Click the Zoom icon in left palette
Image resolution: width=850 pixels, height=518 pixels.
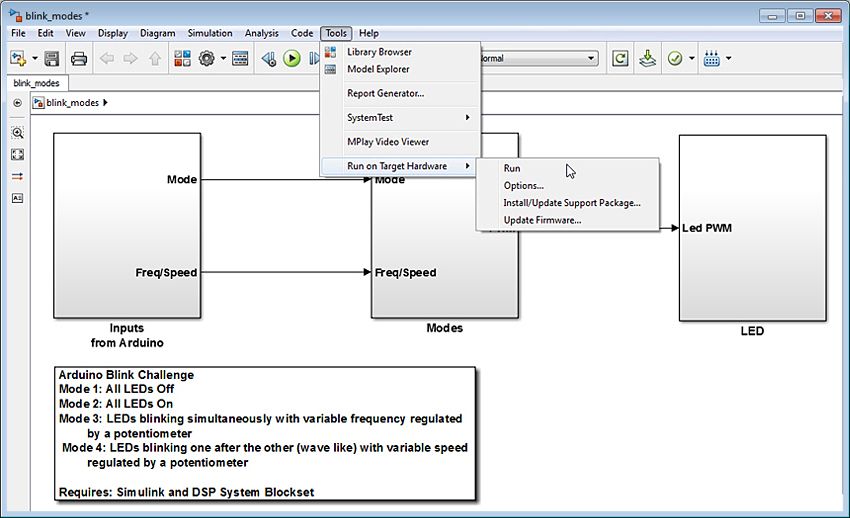tap(17, 132)
